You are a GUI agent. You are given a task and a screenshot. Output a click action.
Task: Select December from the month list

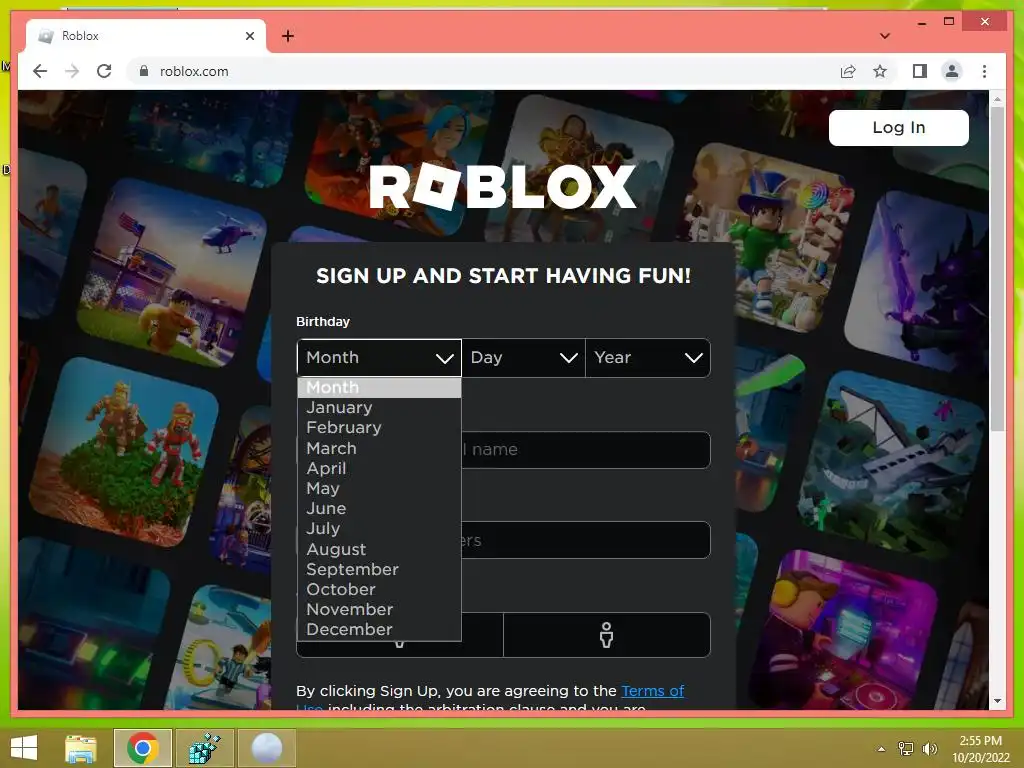coord(379,630)
